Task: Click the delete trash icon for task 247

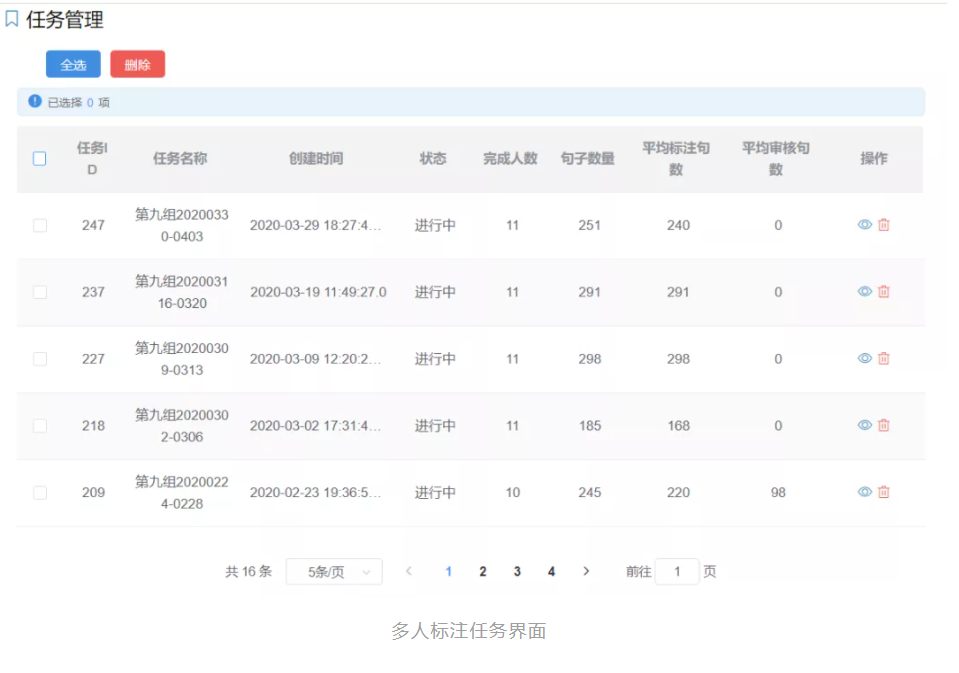Action: point(883,225)
